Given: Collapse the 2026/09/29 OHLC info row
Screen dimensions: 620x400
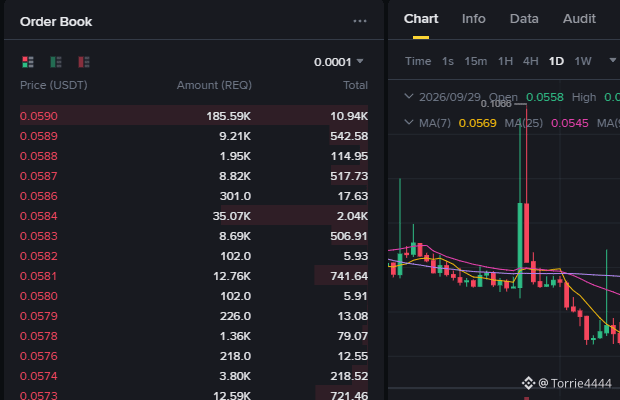Looking at the screenshot, I should [409, 96].
